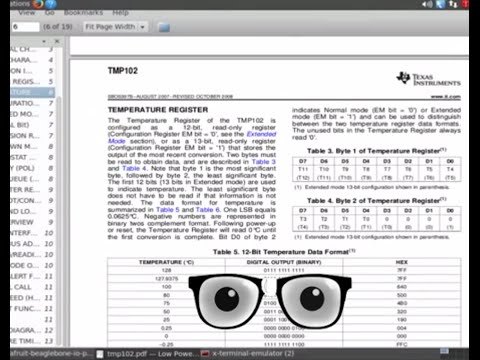Image resolution: width=480 pixels, height=360 pixels.
Task: Click the up-down arrows network activity icon
Action: pos(453,4)
